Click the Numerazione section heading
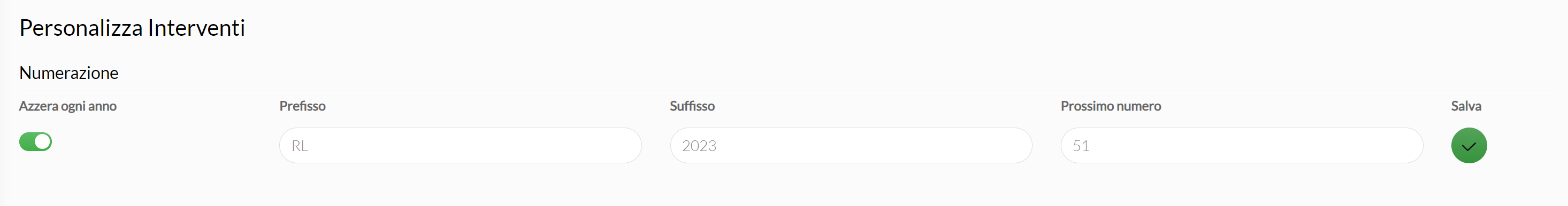The height and width of the screenshot is (206, 1568). [x=69, y=73]
